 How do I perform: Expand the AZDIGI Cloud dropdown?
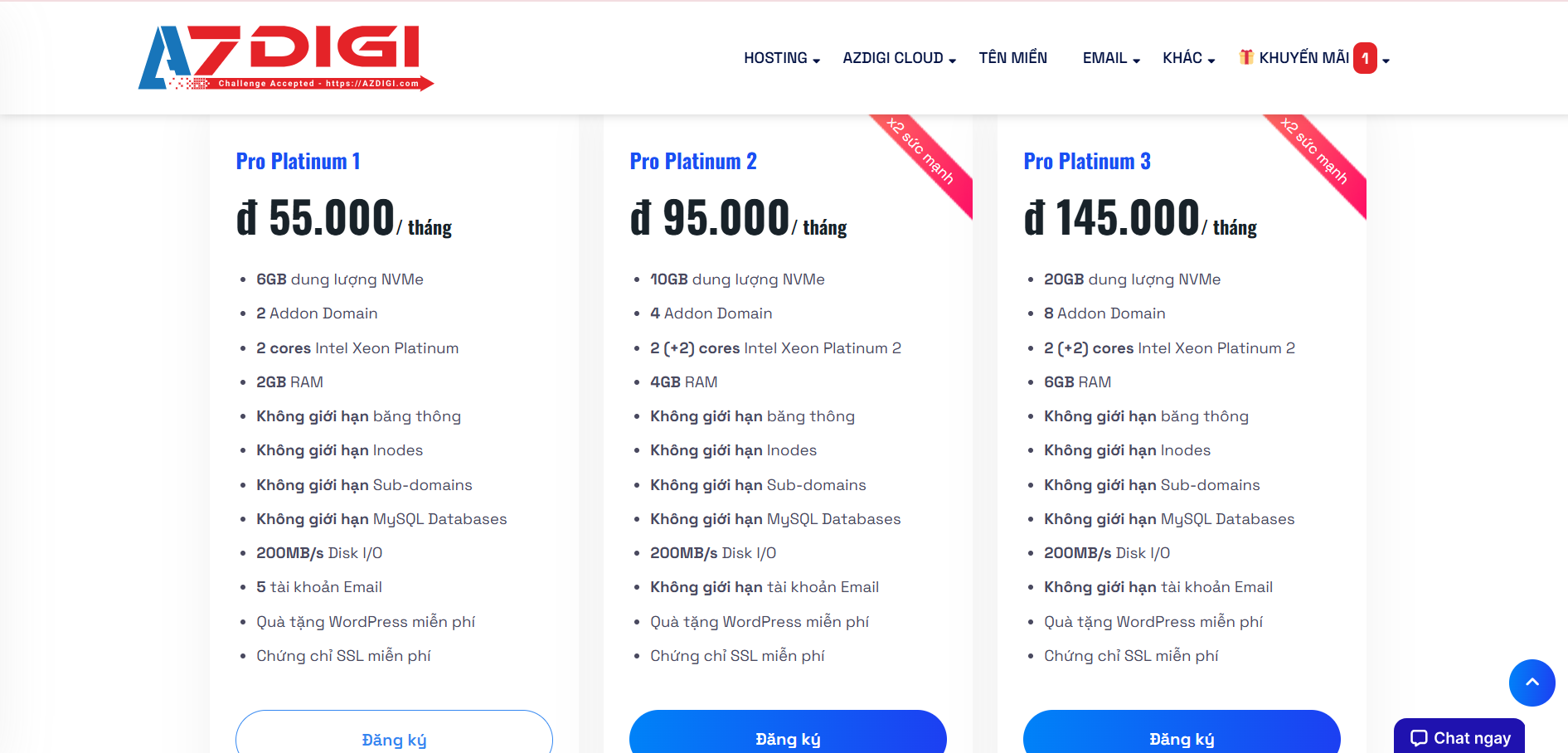(x=899, y=58)
